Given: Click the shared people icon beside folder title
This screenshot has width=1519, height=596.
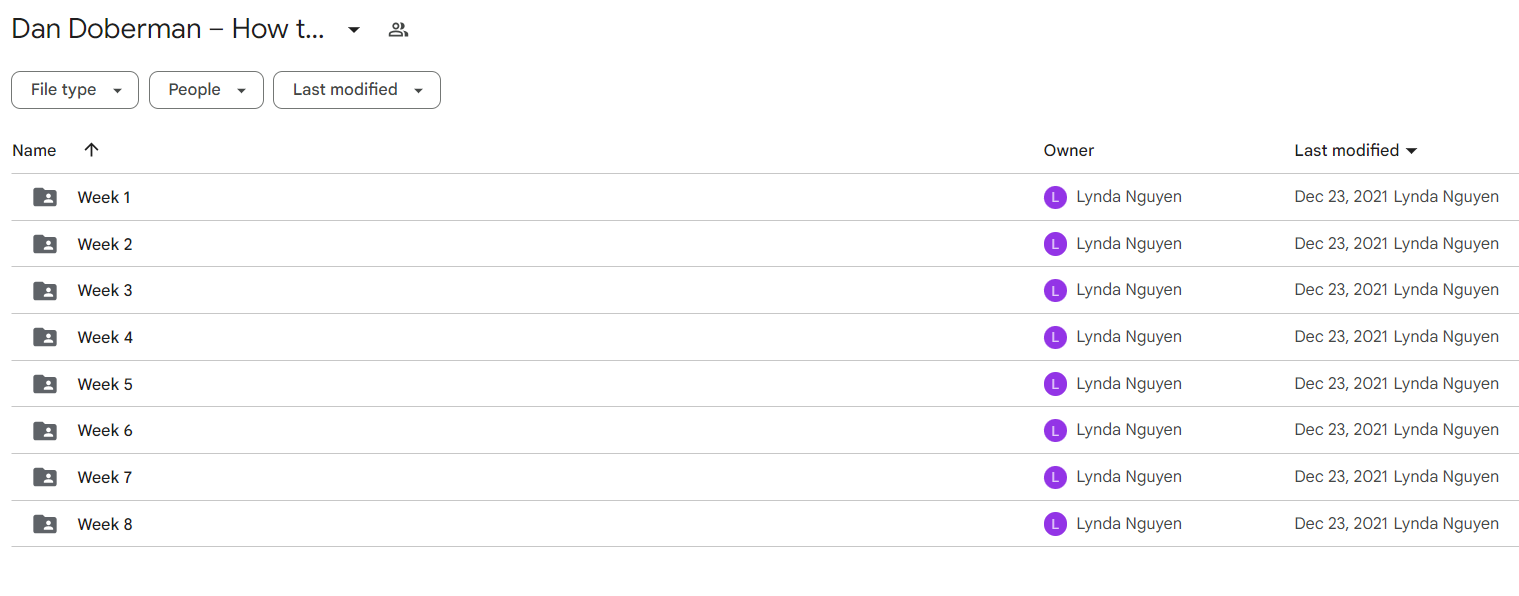Looking at the screenshot, I should click(x=398, y=30).
